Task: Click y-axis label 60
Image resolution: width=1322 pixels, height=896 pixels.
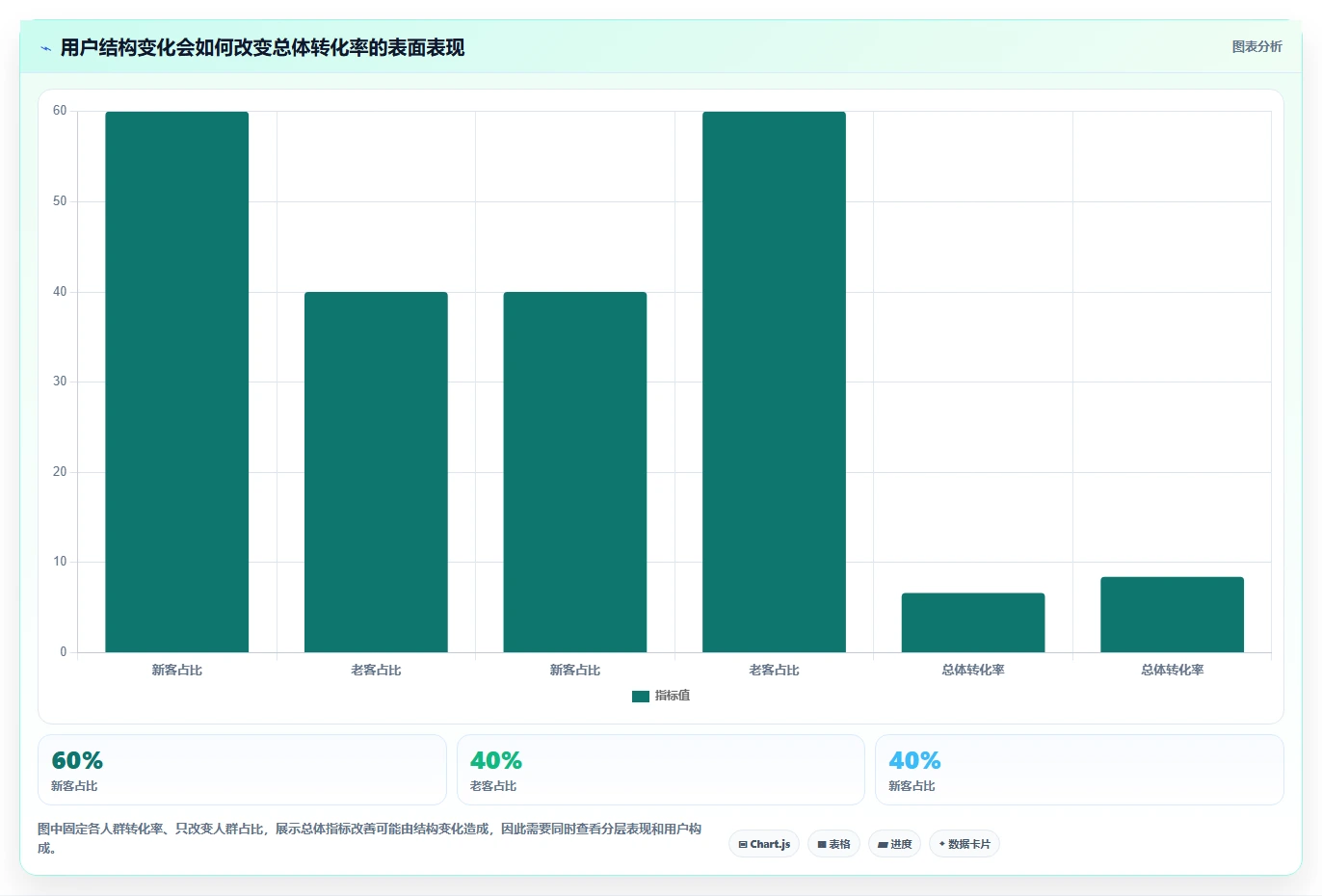Action: coord(60,111)
